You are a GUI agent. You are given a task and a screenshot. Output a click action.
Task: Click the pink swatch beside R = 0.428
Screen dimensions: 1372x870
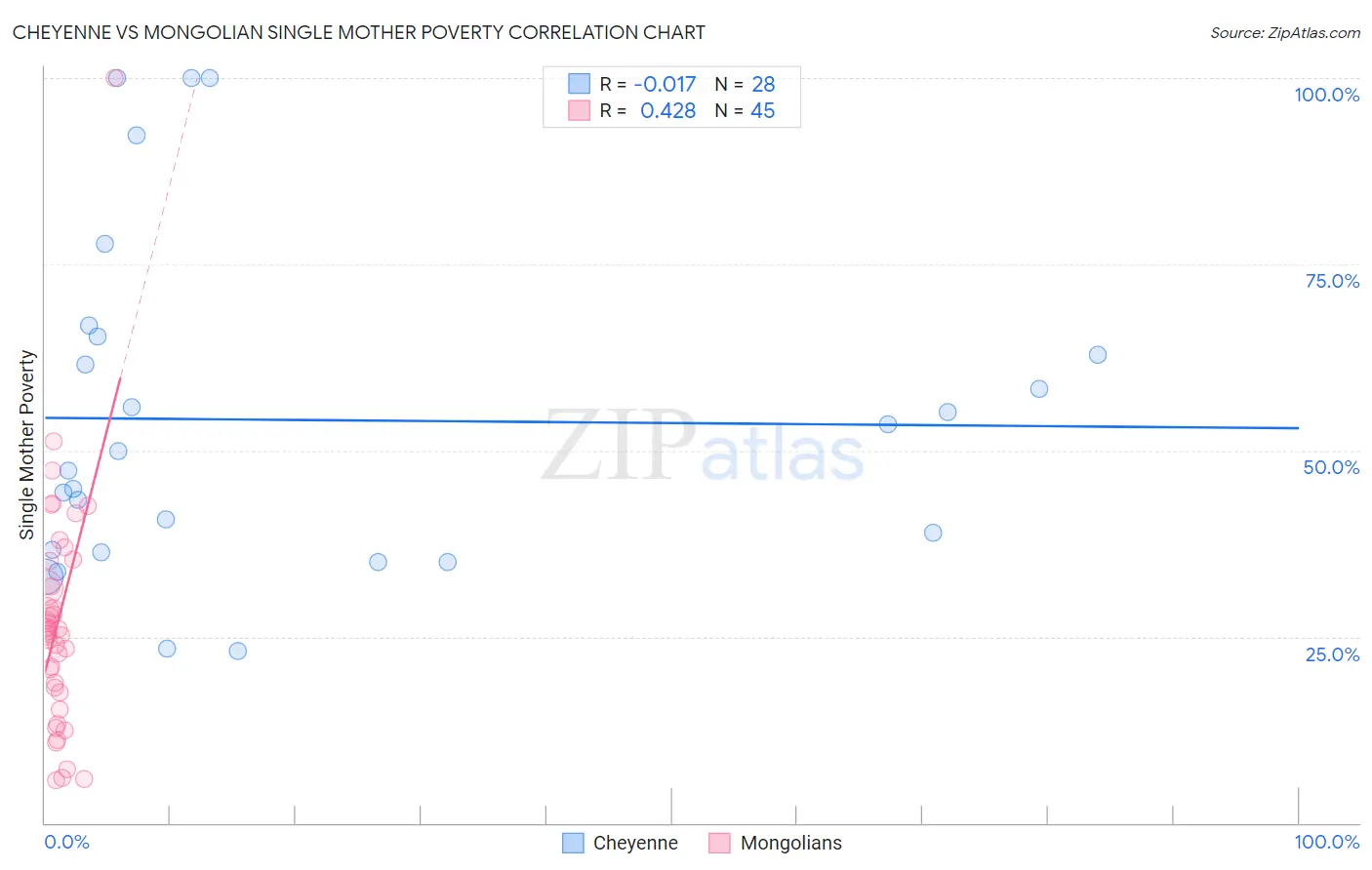[579, 110]
